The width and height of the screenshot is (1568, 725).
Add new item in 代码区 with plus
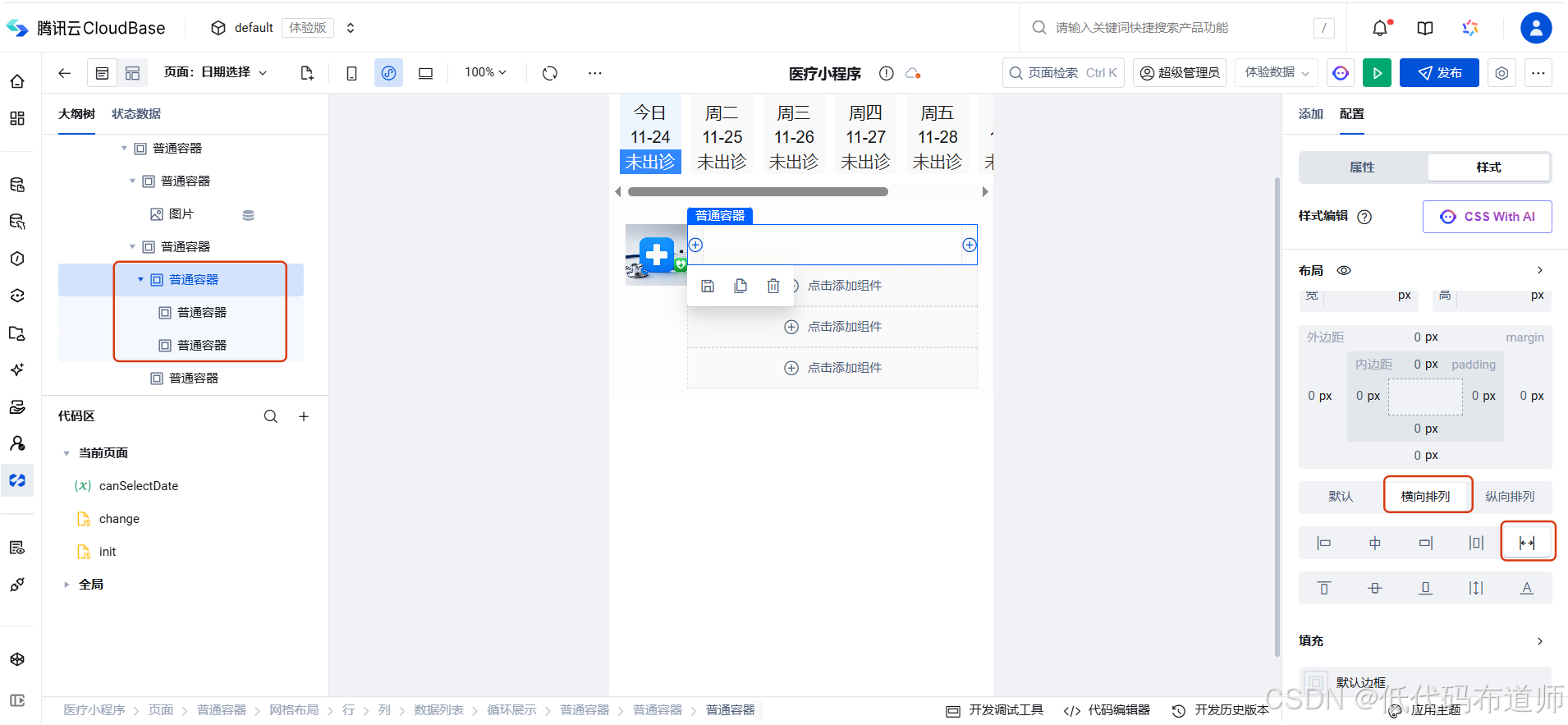coord(304,416)
